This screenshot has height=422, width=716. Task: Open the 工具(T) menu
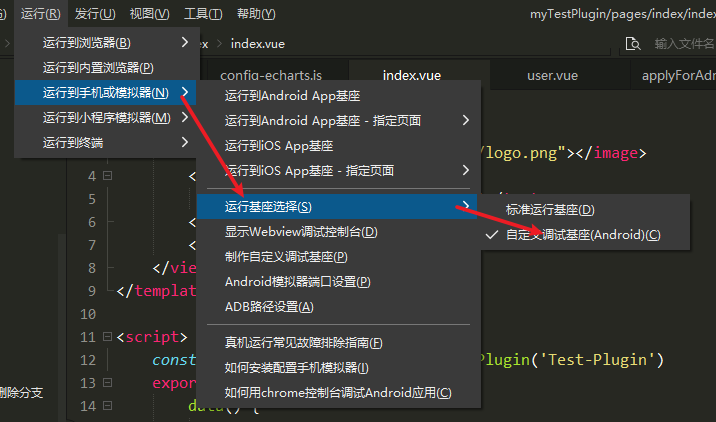[203, 14]
